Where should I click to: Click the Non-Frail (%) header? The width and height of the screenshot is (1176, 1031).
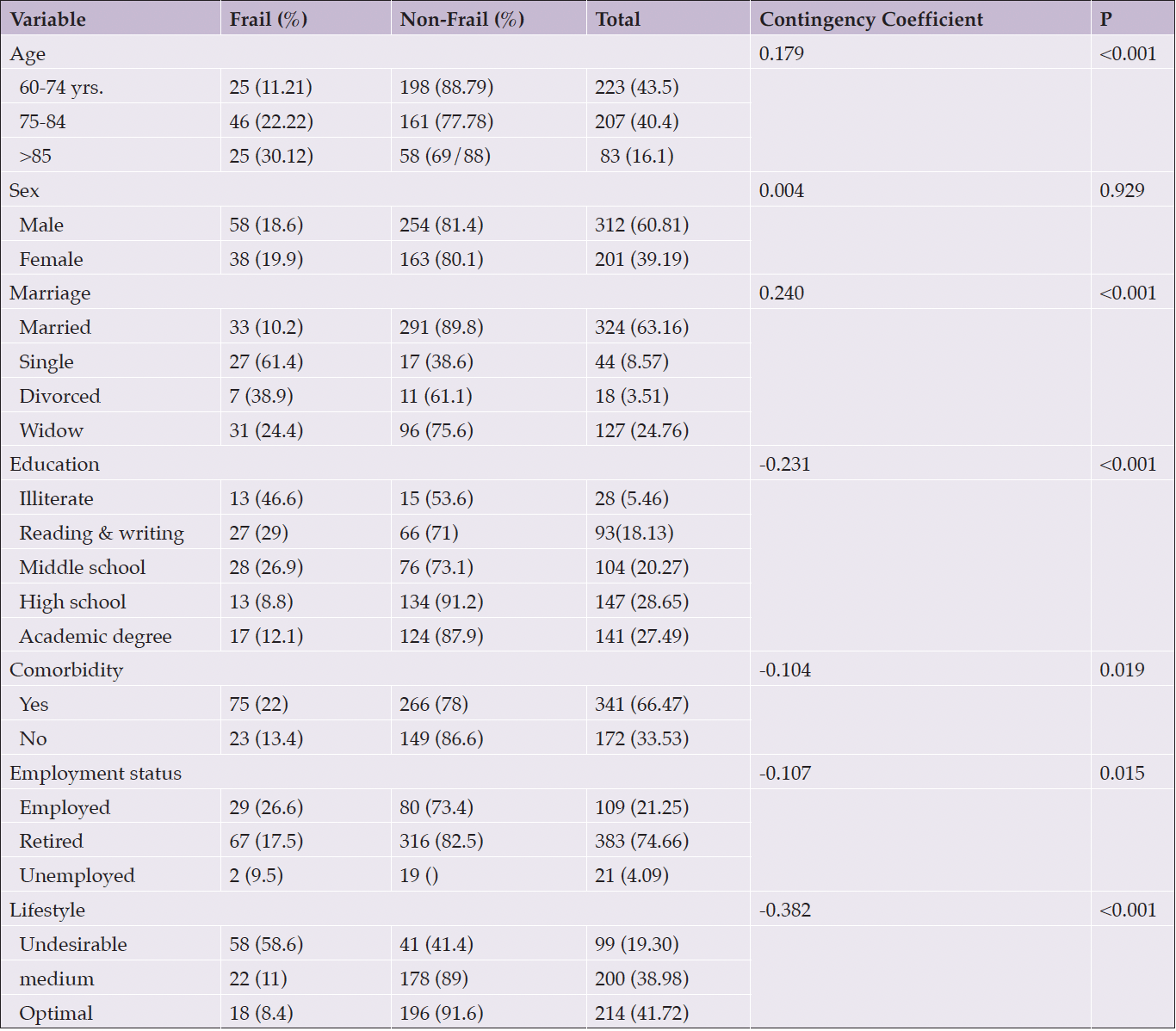[462, 19]
